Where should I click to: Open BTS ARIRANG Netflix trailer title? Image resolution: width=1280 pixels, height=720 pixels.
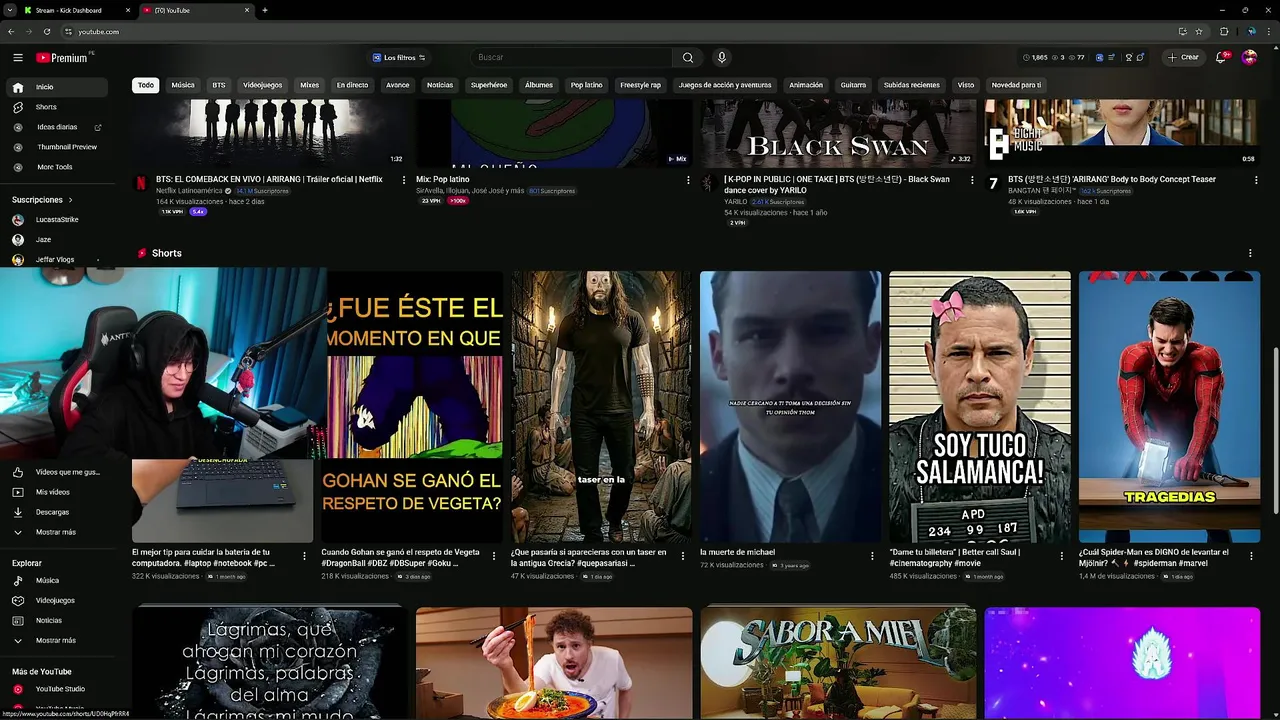point(269,180)
